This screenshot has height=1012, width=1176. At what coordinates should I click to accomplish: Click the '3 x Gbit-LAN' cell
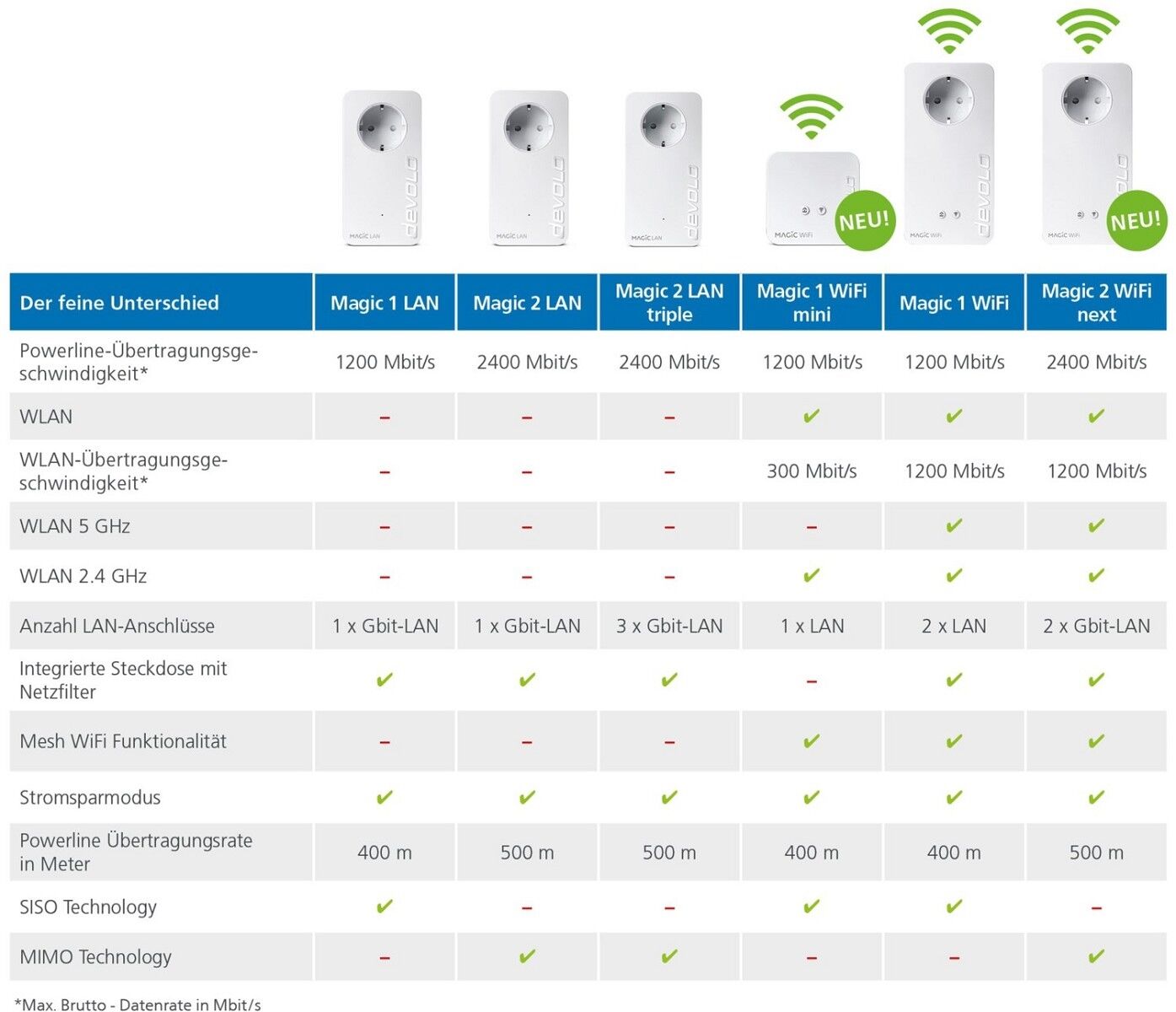pos(669,626)
